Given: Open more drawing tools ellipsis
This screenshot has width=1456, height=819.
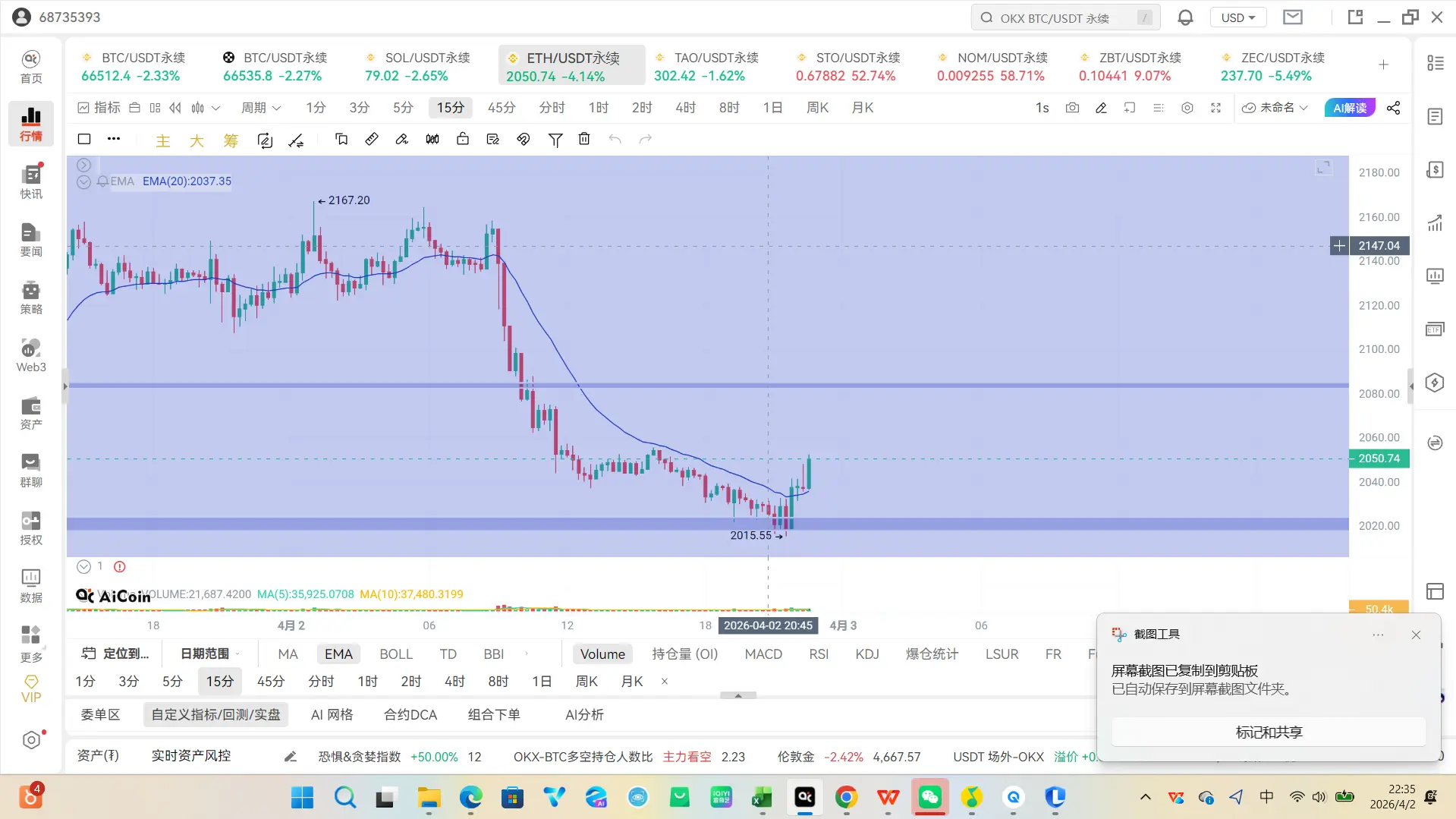Looking at the screenshot, I should [114, 139].
